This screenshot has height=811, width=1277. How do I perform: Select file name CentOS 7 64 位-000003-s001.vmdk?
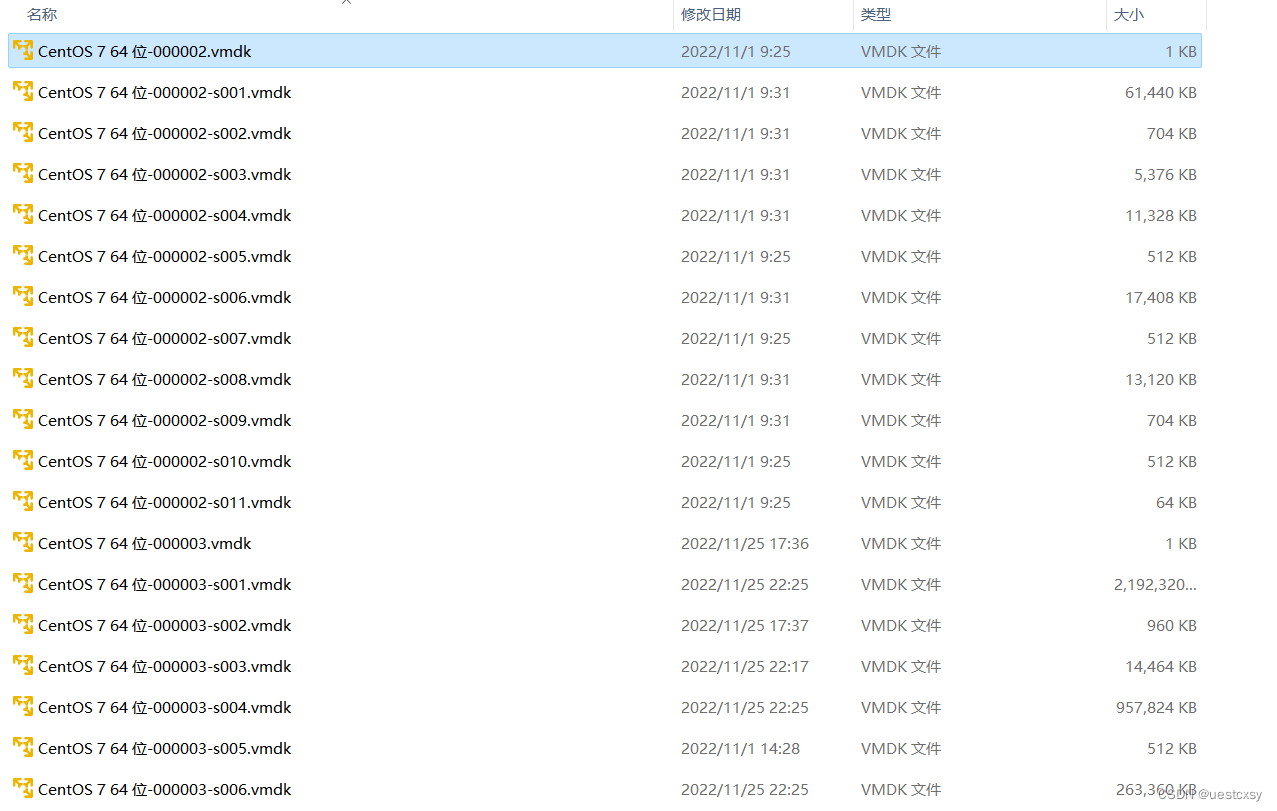click(x=165, y=584)
